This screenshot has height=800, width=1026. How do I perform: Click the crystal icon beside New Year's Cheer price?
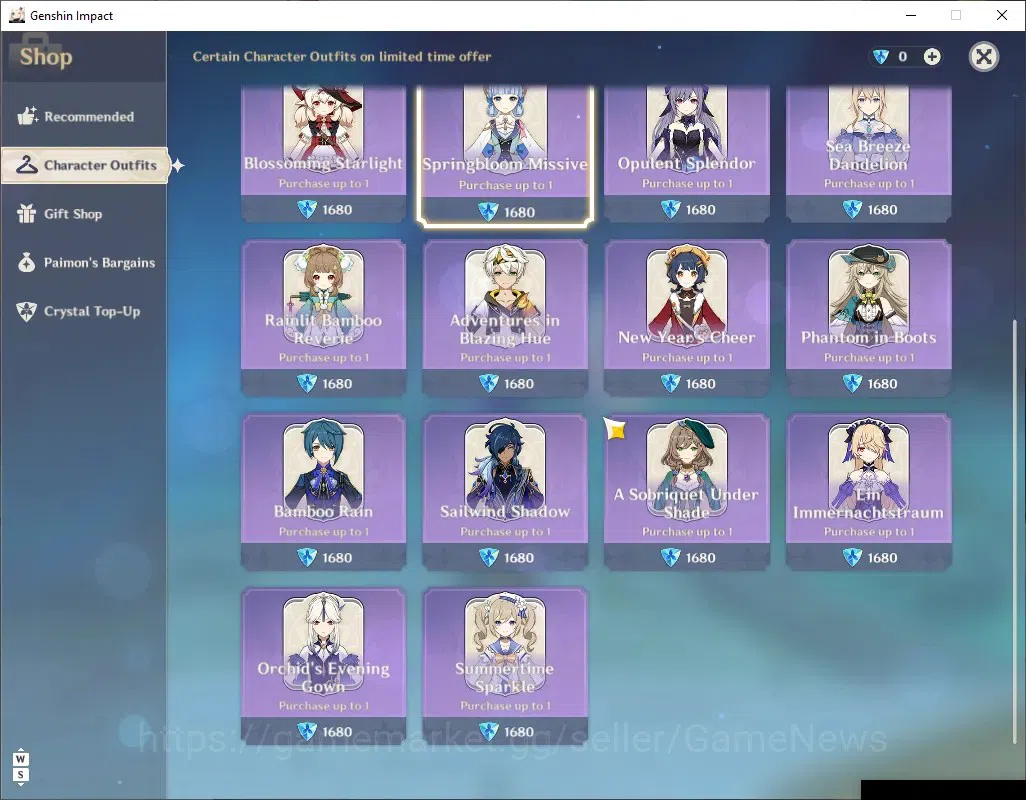pyautogui.click(x=670, y=384)
